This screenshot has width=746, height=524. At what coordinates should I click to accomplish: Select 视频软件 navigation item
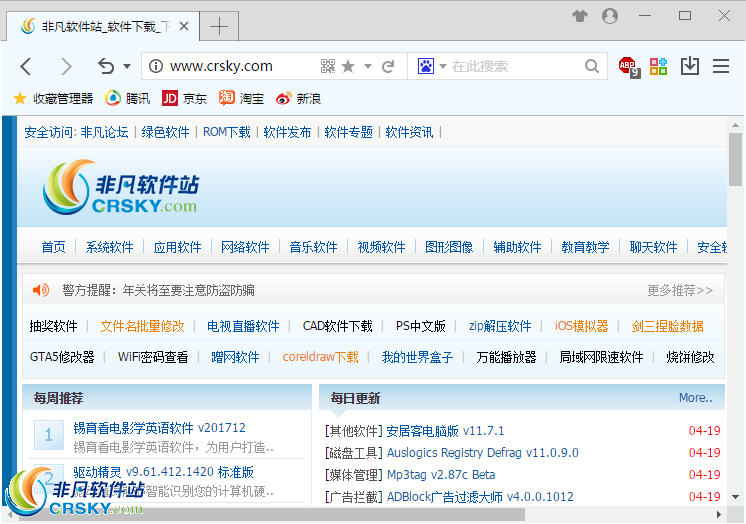pos(382,247)
